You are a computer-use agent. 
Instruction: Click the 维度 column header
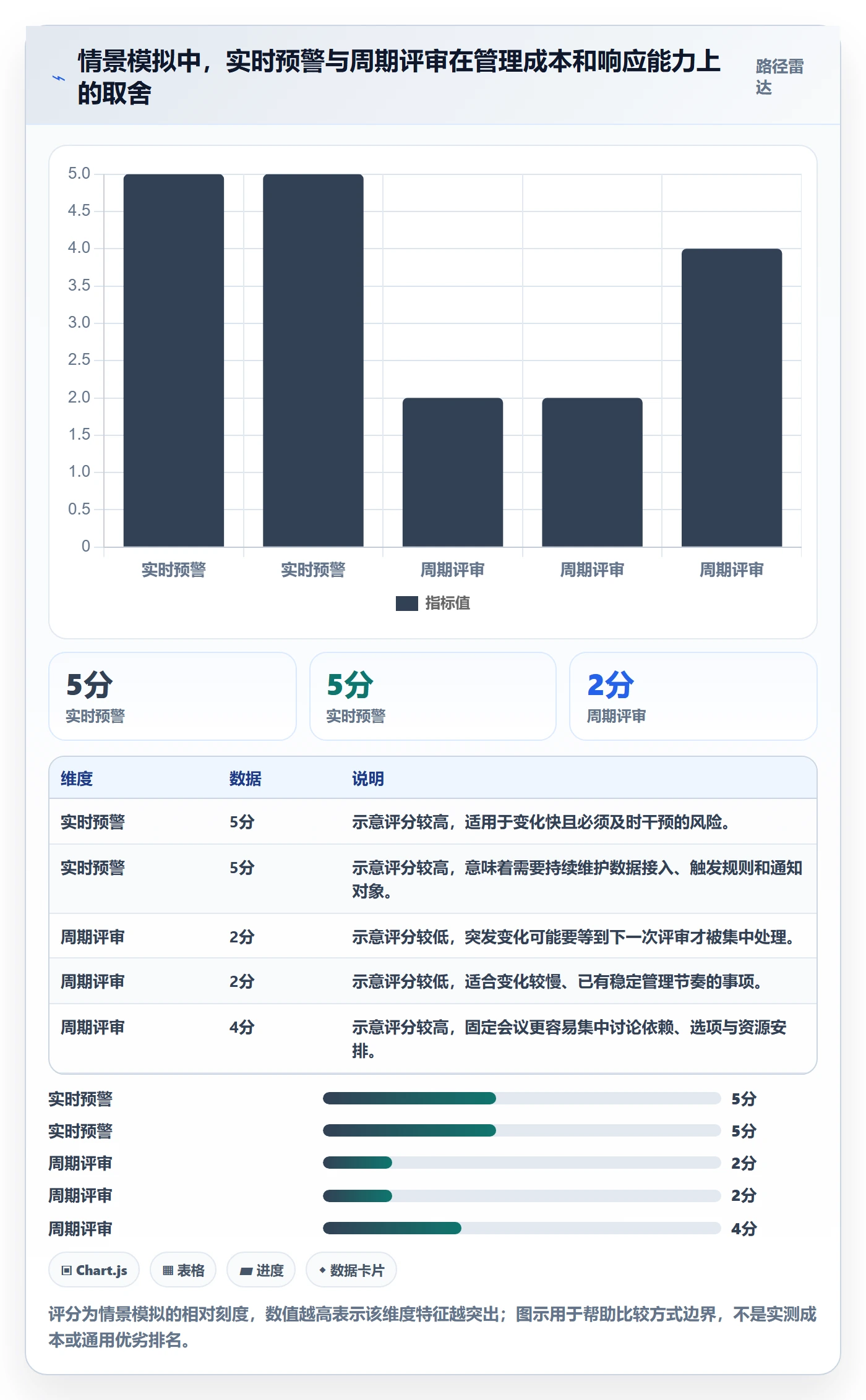[x=77, y=779]
